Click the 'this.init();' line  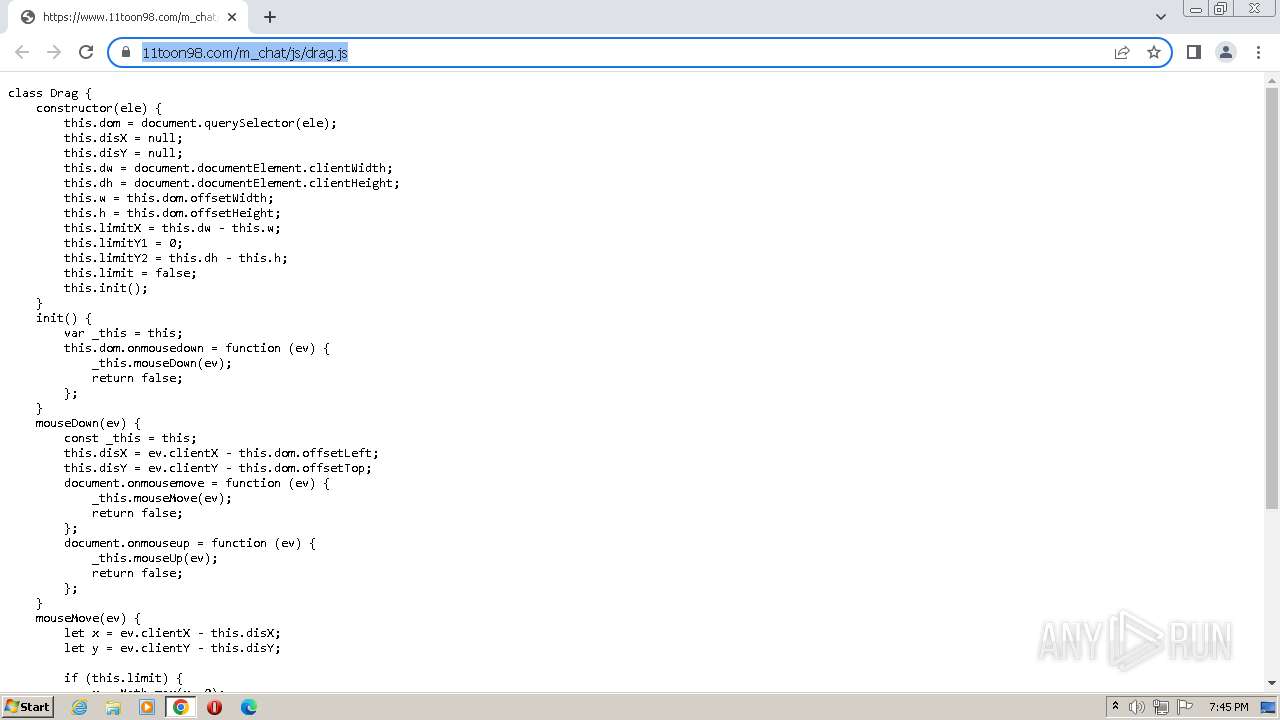click(x=106, y=288)
